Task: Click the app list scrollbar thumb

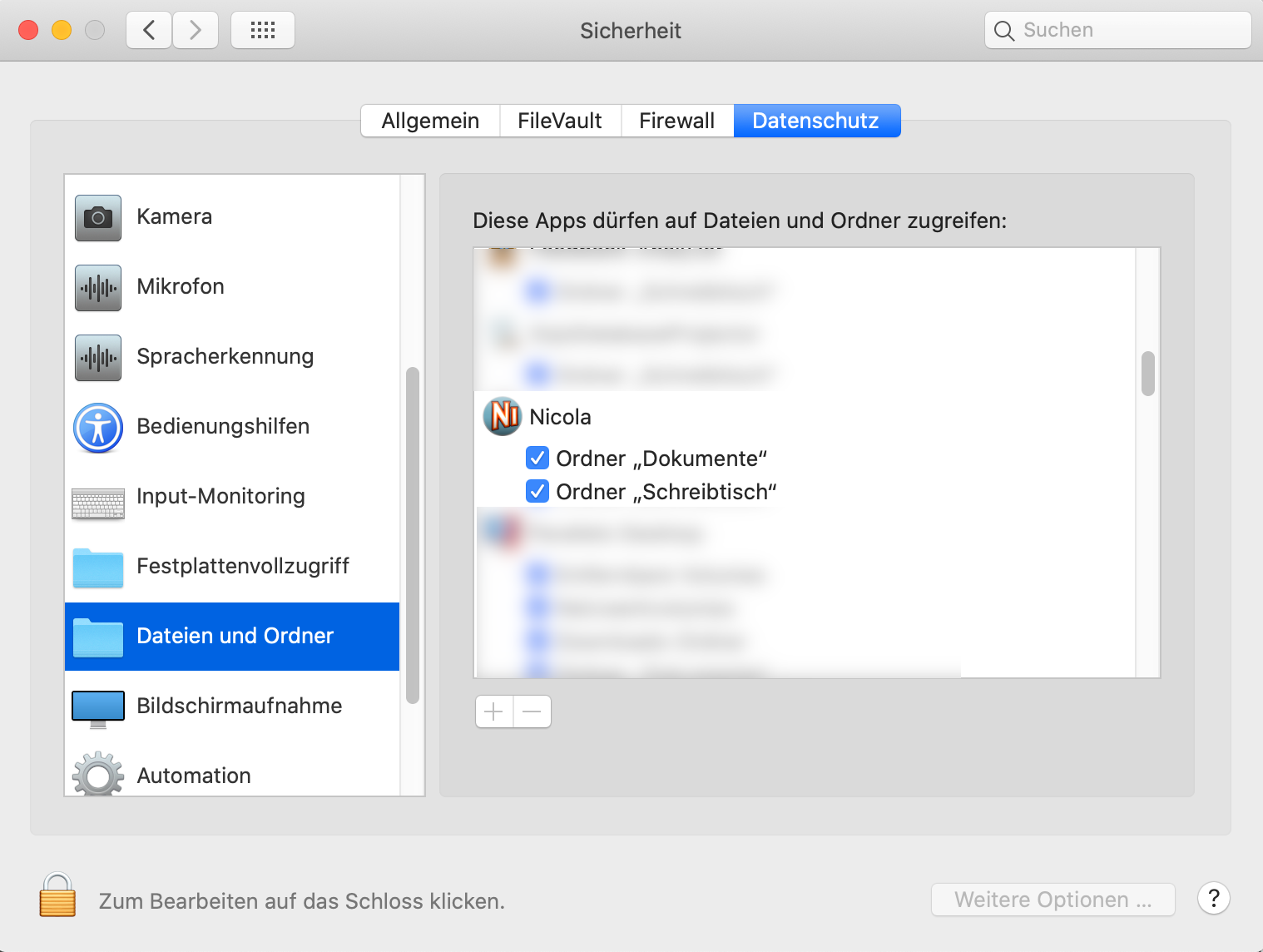Action: tap(1148, 374)
